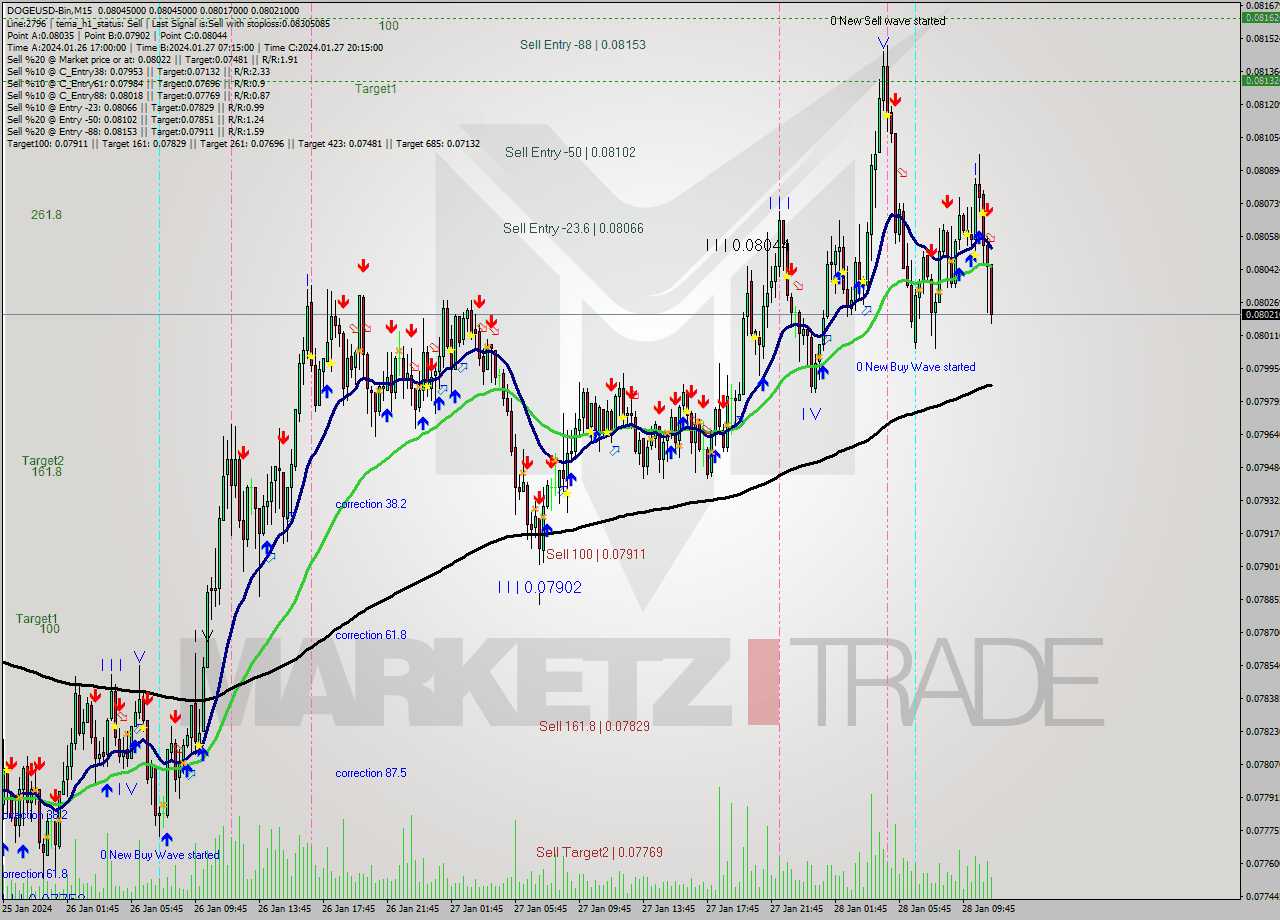Click the 'Sell Entry -88 | 0.08153' label
1280x920 pixels.
coord(582,44)
